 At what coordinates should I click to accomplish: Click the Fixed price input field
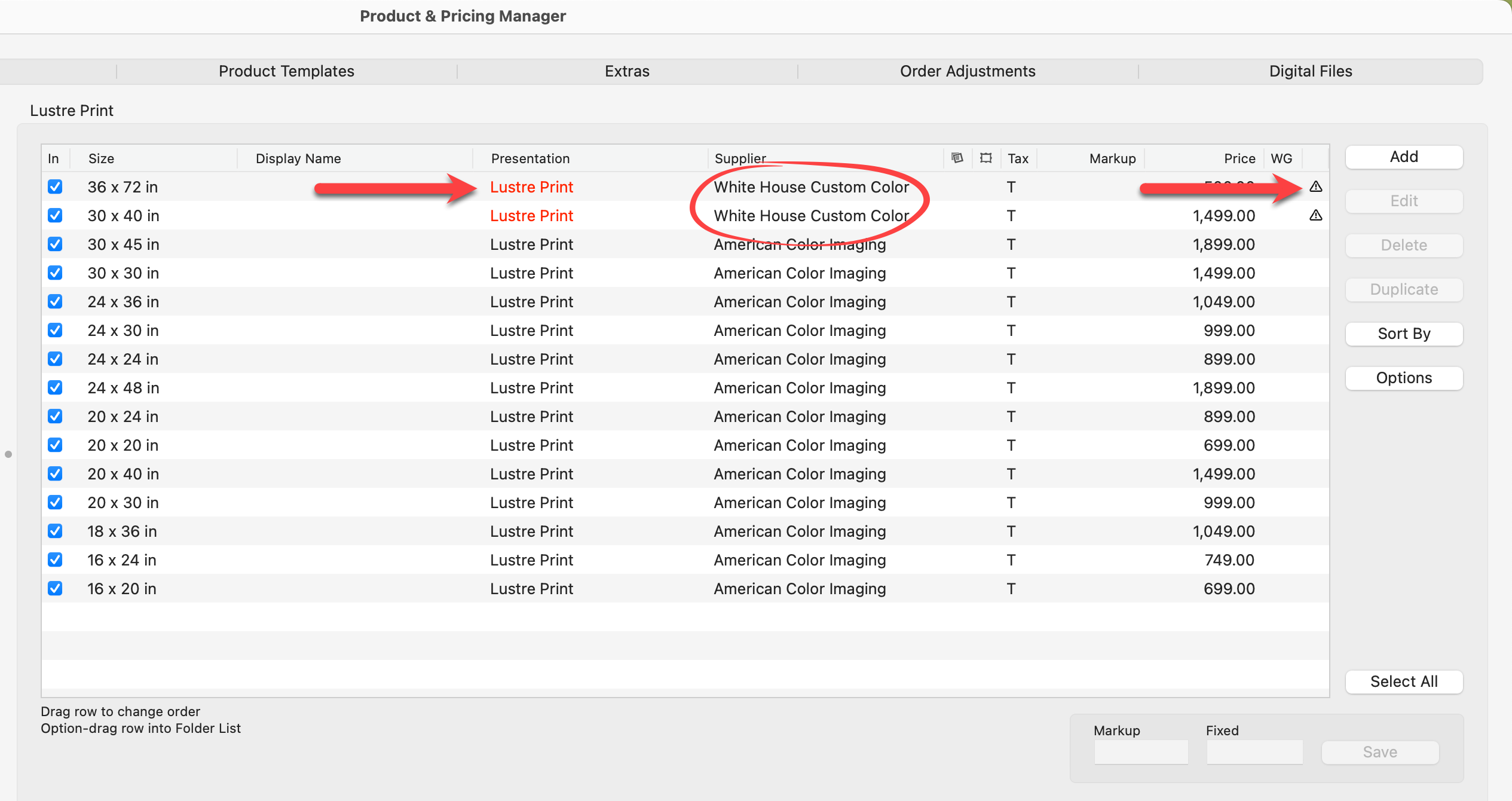click(1254, 752)
